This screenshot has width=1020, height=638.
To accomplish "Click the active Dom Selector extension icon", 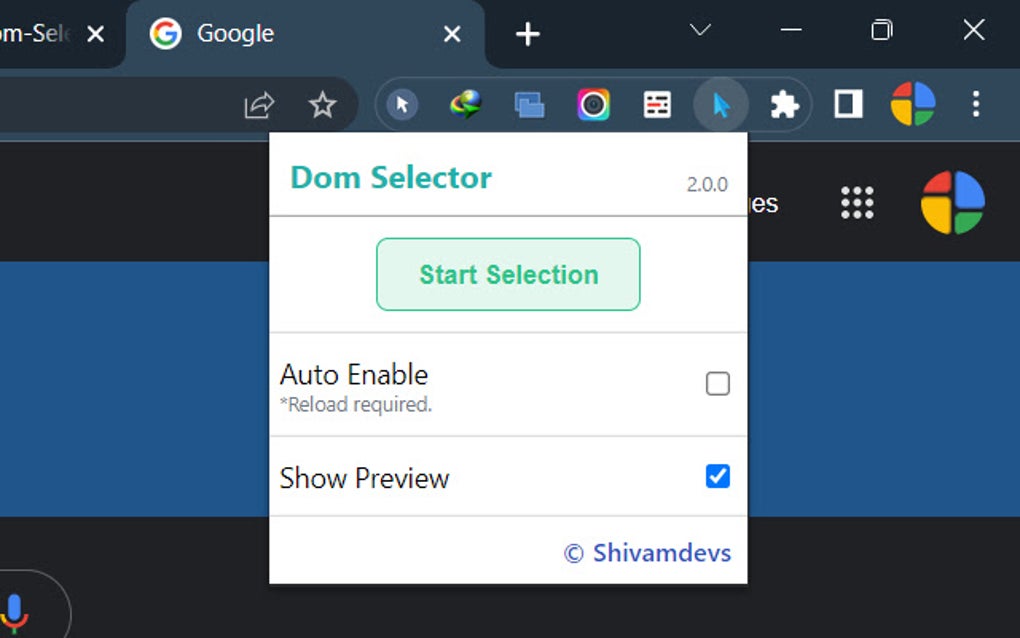I will pos(721,104).
